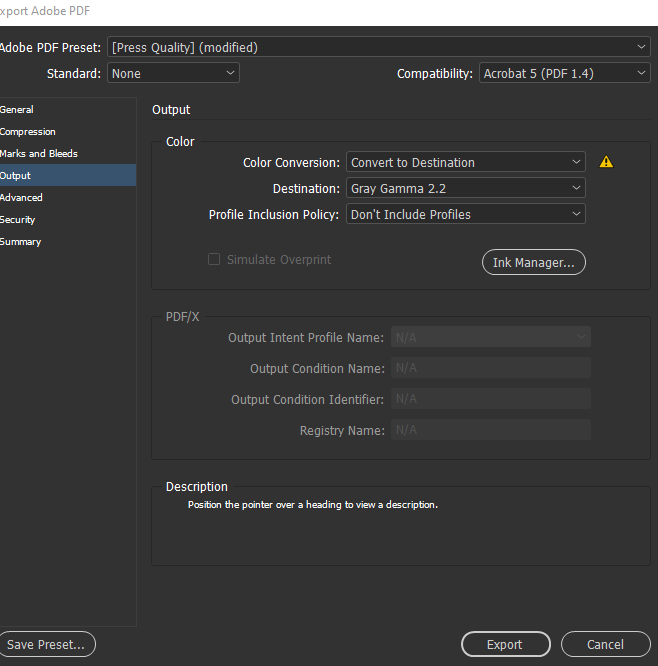Viewport: 658px width, 666px height.
Task: Open the Destination dropdown showing Gray Gamma 2.2
Action: coord(466,188)
